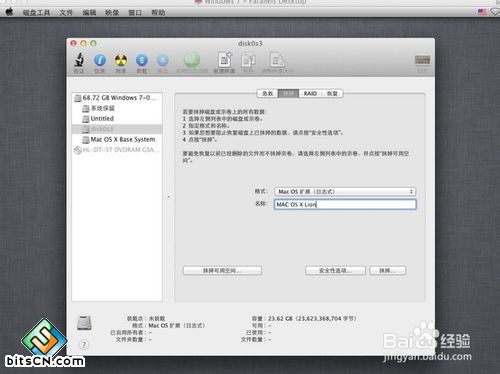Select the Untitled volume in sidebar

(117, 118)
